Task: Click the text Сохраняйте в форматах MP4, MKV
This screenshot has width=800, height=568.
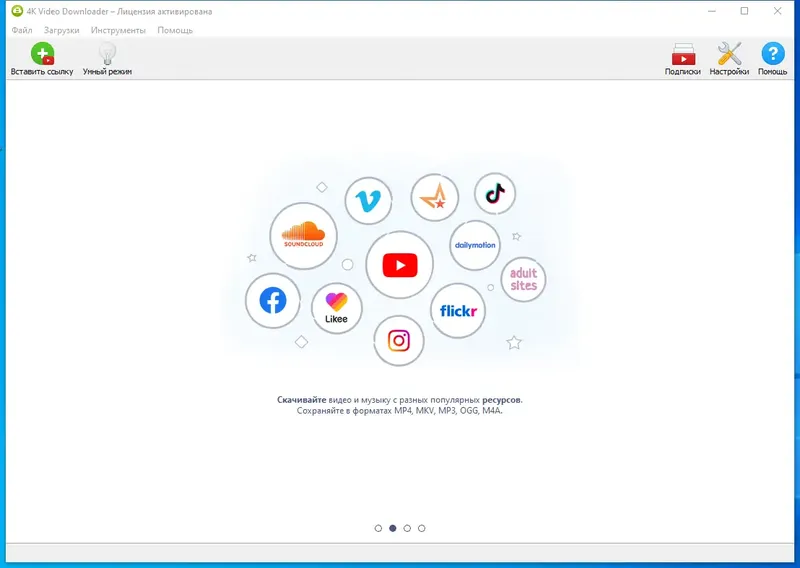Action: coord(399,411)
